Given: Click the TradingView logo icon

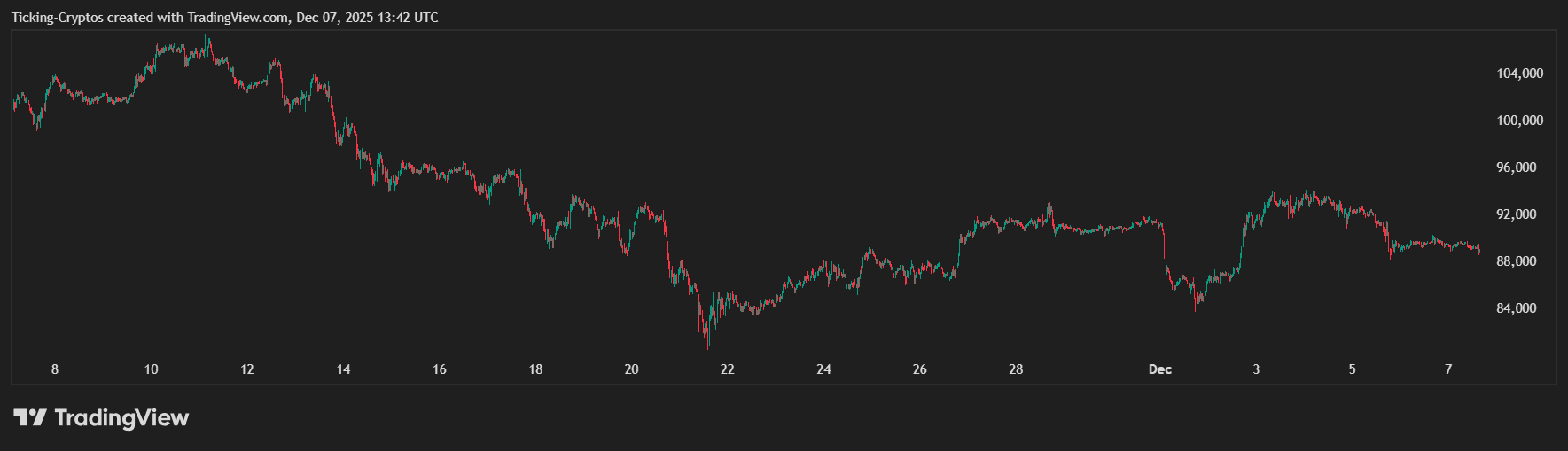Looking at the screenshot, I should click(x=29, y=417).
